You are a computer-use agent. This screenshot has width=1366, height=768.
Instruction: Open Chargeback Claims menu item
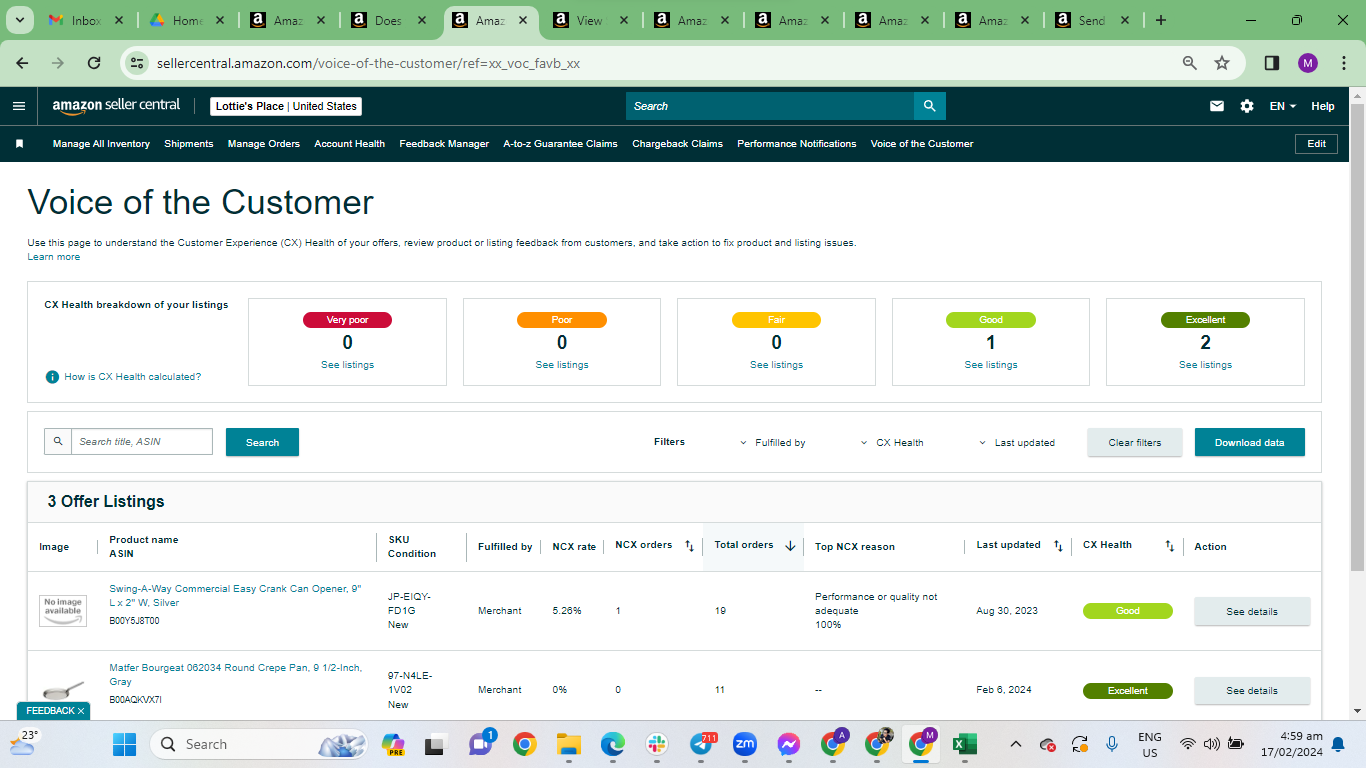(x=677, y=144)
